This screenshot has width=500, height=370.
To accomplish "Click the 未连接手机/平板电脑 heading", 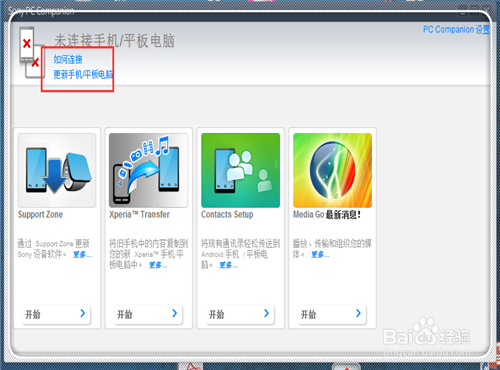I will (114, 41).
